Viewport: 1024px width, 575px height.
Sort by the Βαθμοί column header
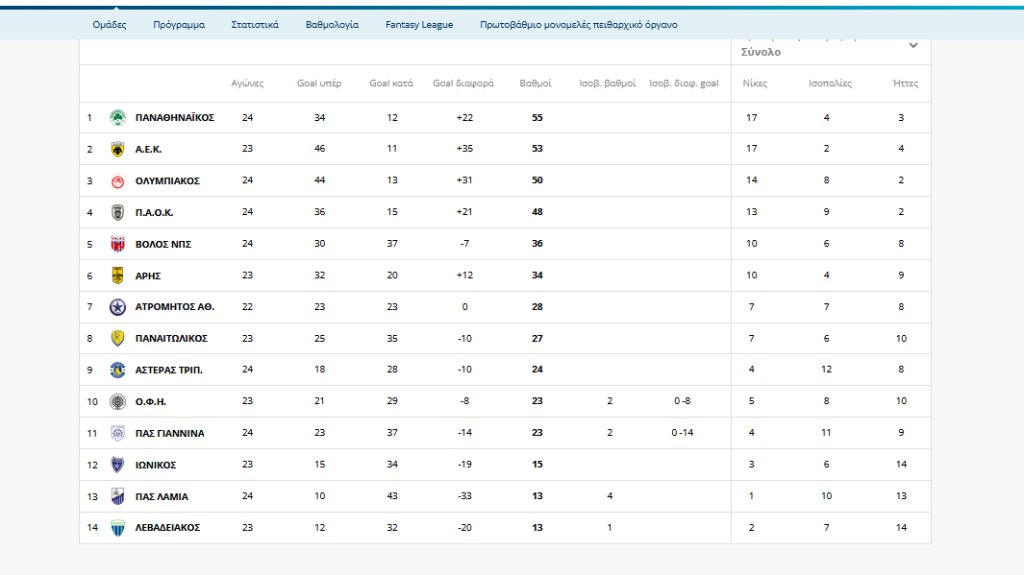click(535, 83)
